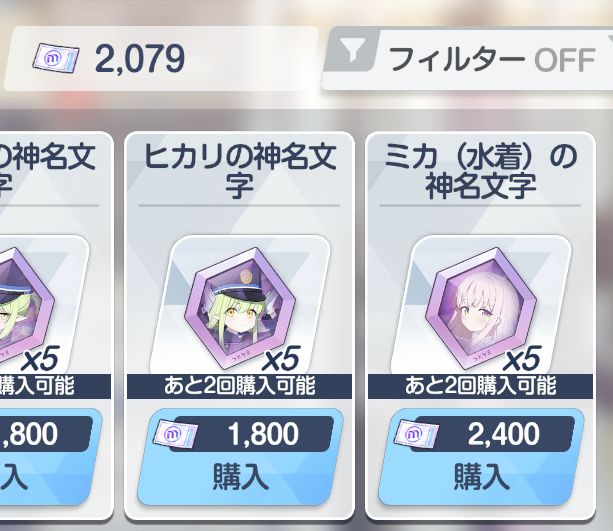
Task: Click the 購入 button for ヒカリの神名文字
Action: [240, 457]
